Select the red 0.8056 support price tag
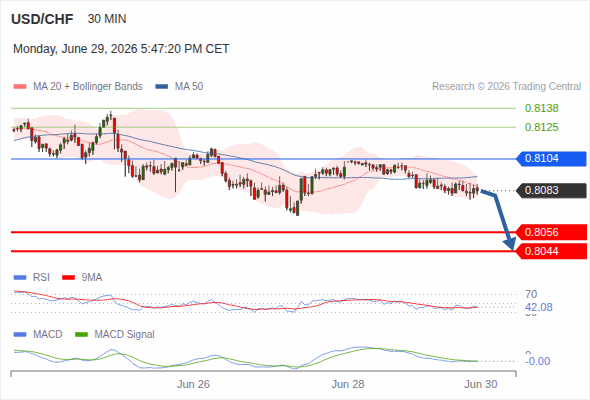The width and height of the screenshot is (590, 400). point(551,232)
